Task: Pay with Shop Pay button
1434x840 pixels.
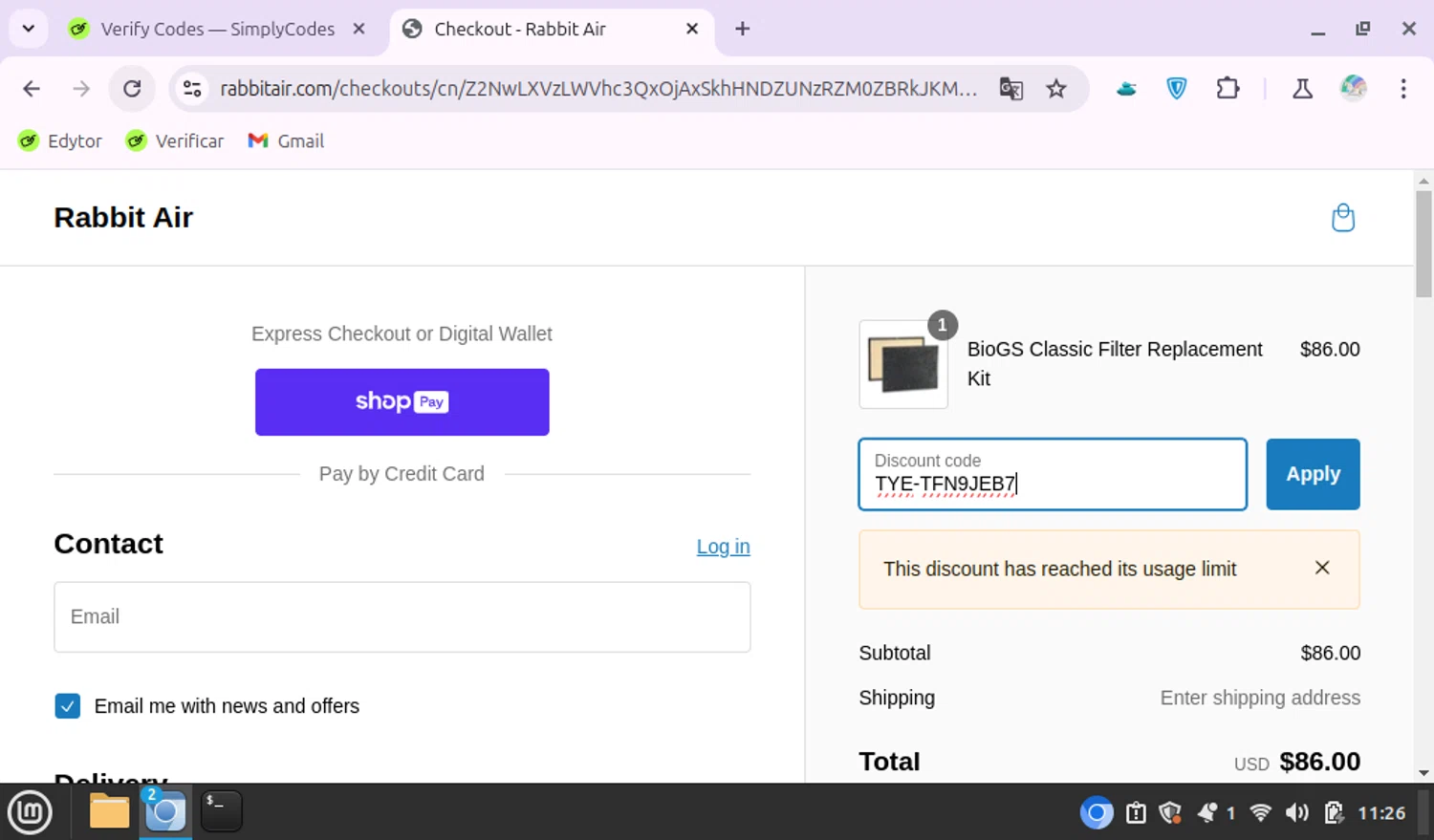Action: pos(402,402)
